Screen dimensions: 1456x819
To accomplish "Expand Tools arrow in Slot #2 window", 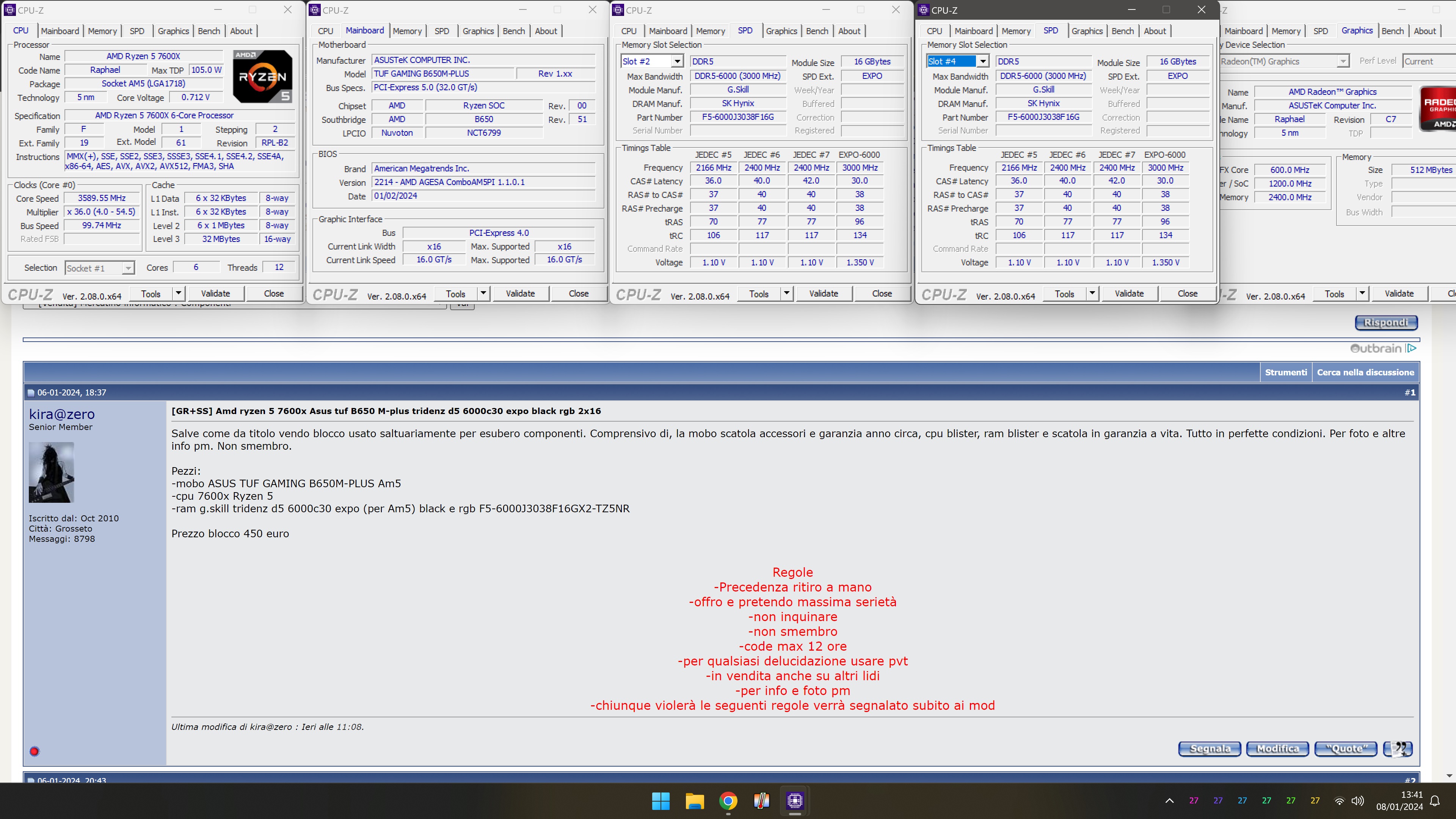I will (787, 293).
